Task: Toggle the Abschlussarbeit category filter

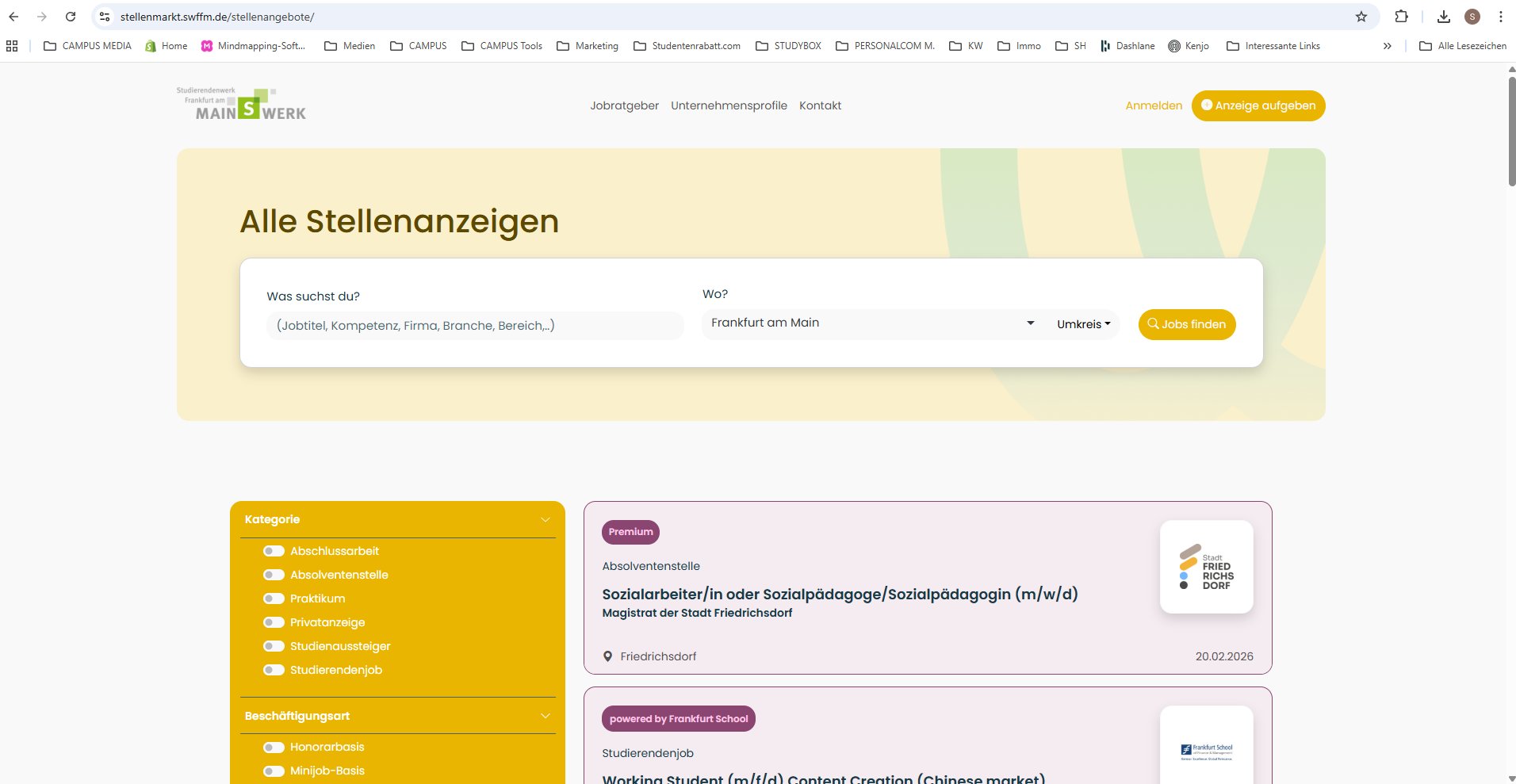Action: click(274, 551)
